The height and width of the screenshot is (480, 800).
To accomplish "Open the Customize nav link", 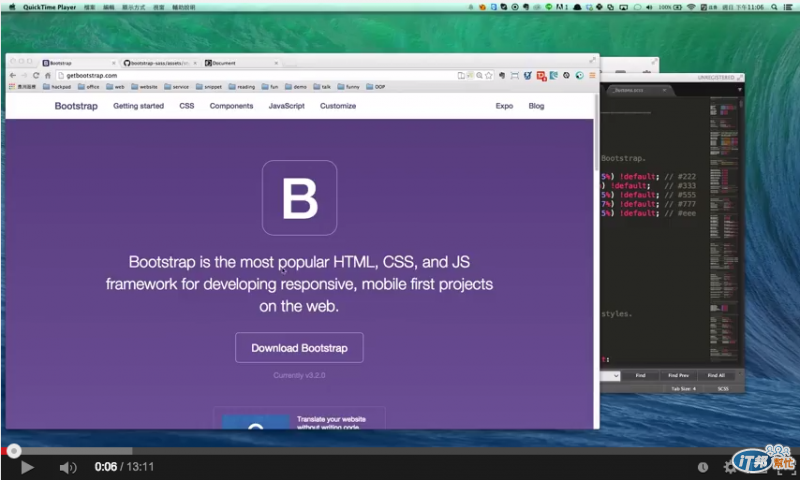I will tap(338, 106).
